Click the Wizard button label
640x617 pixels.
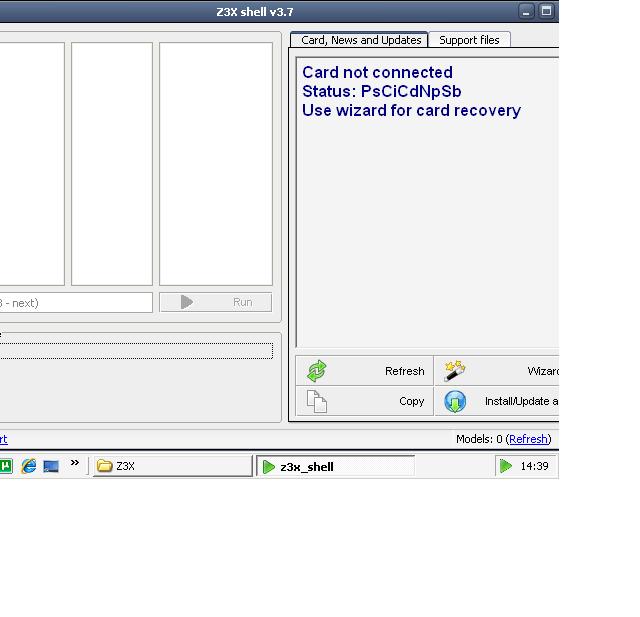tap(543, 371)
